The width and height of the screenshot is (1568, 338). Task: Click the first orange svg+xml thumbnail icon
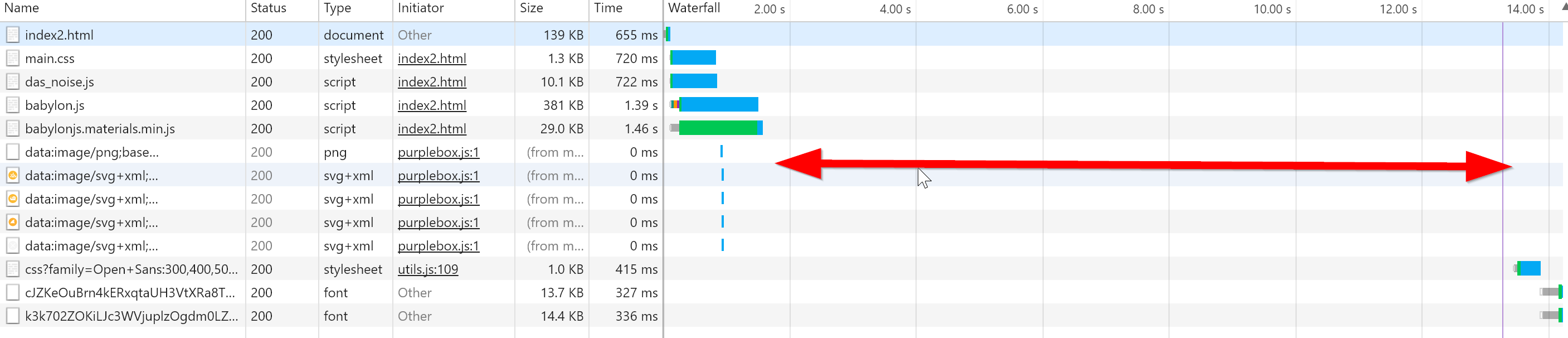[13, 176]
